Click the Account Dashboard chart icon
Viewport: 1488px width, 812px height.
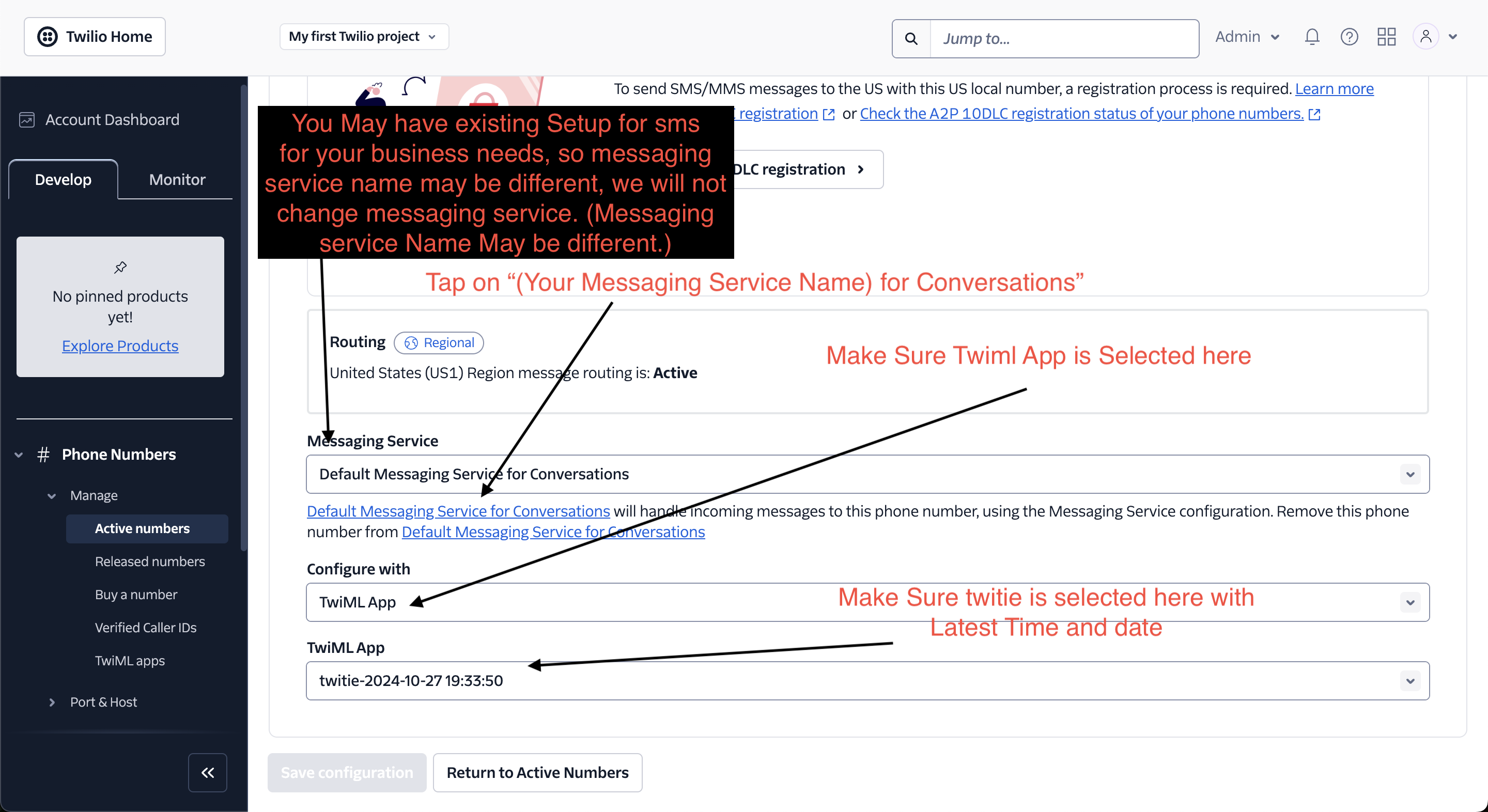[26, 119]
